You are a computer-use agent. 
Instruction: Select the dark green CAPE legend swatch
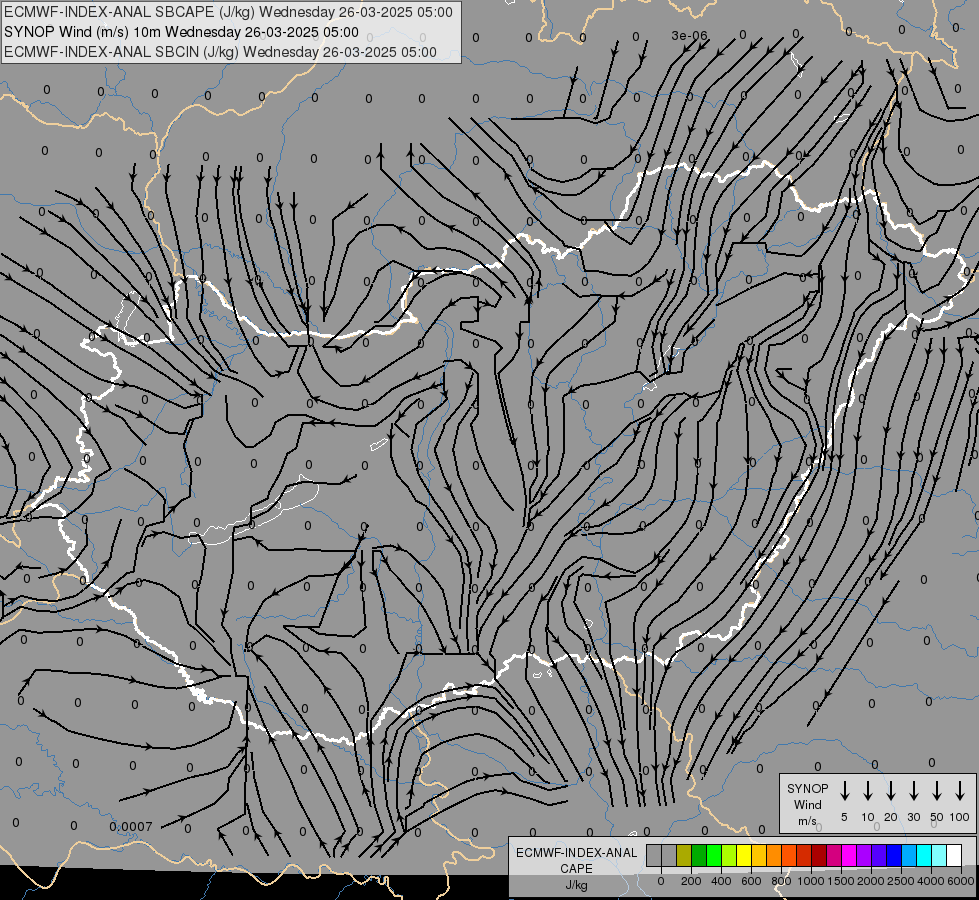[x=699, y=855]
